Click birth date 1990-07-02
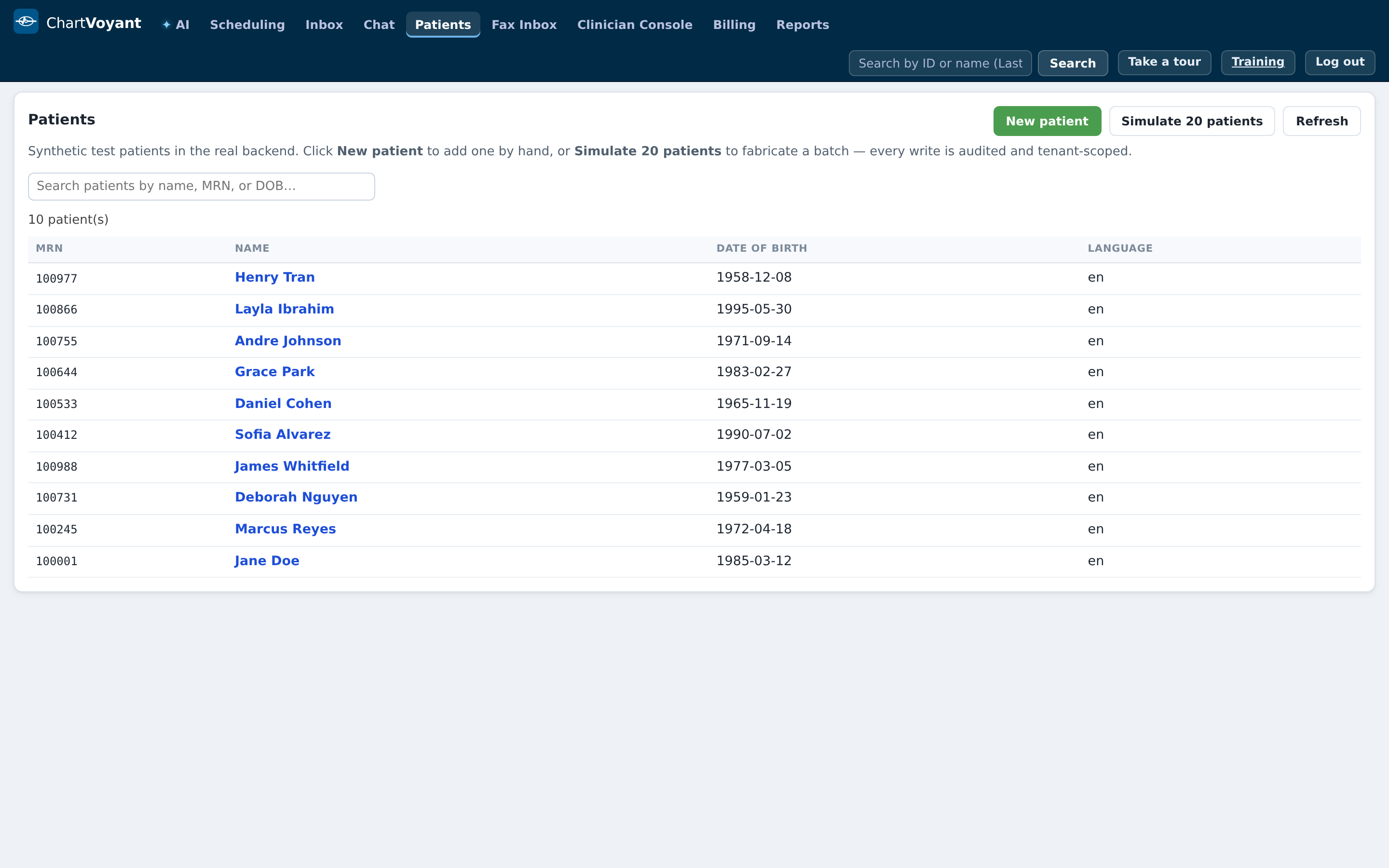This screenshot has height=868, width=1389. click(754, 434)
